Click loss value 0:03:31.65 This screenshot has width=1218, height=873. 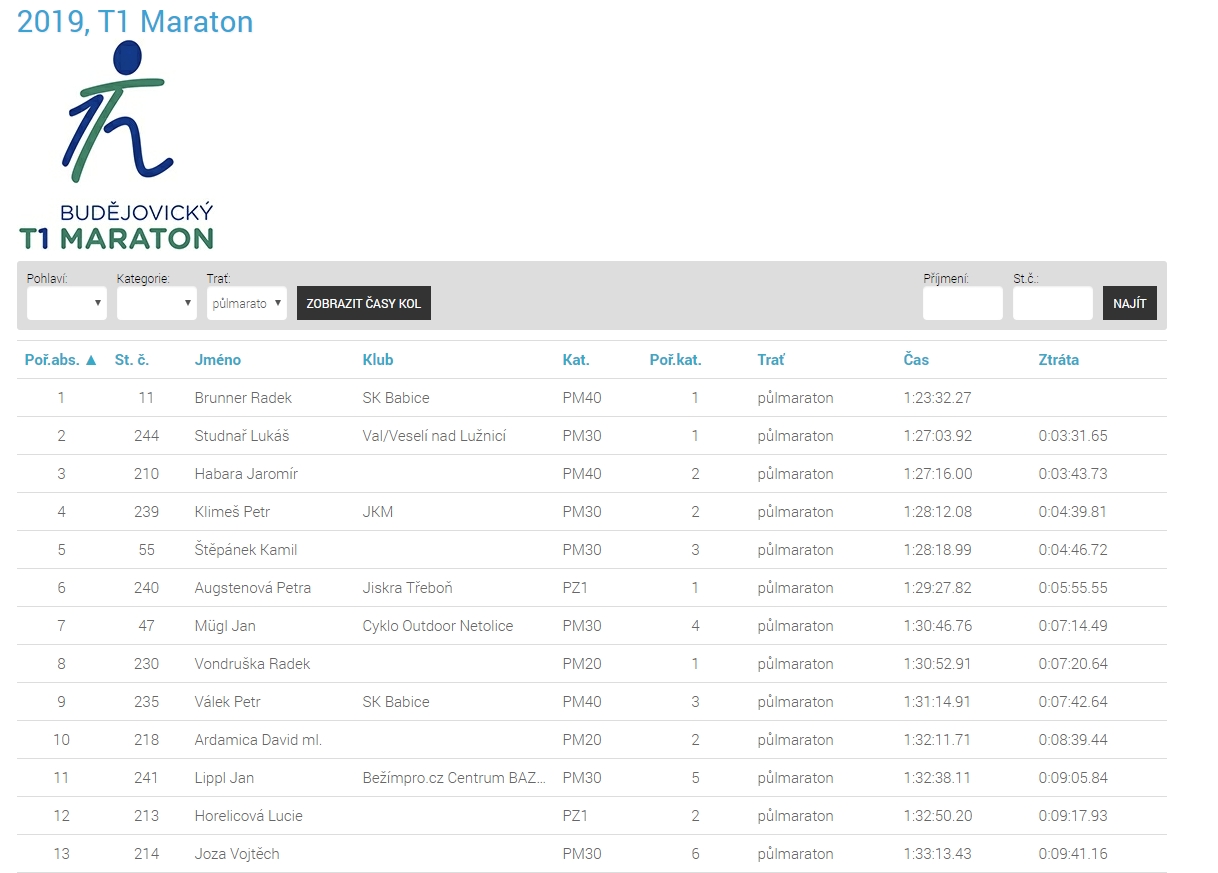[x=1073, y=436]
